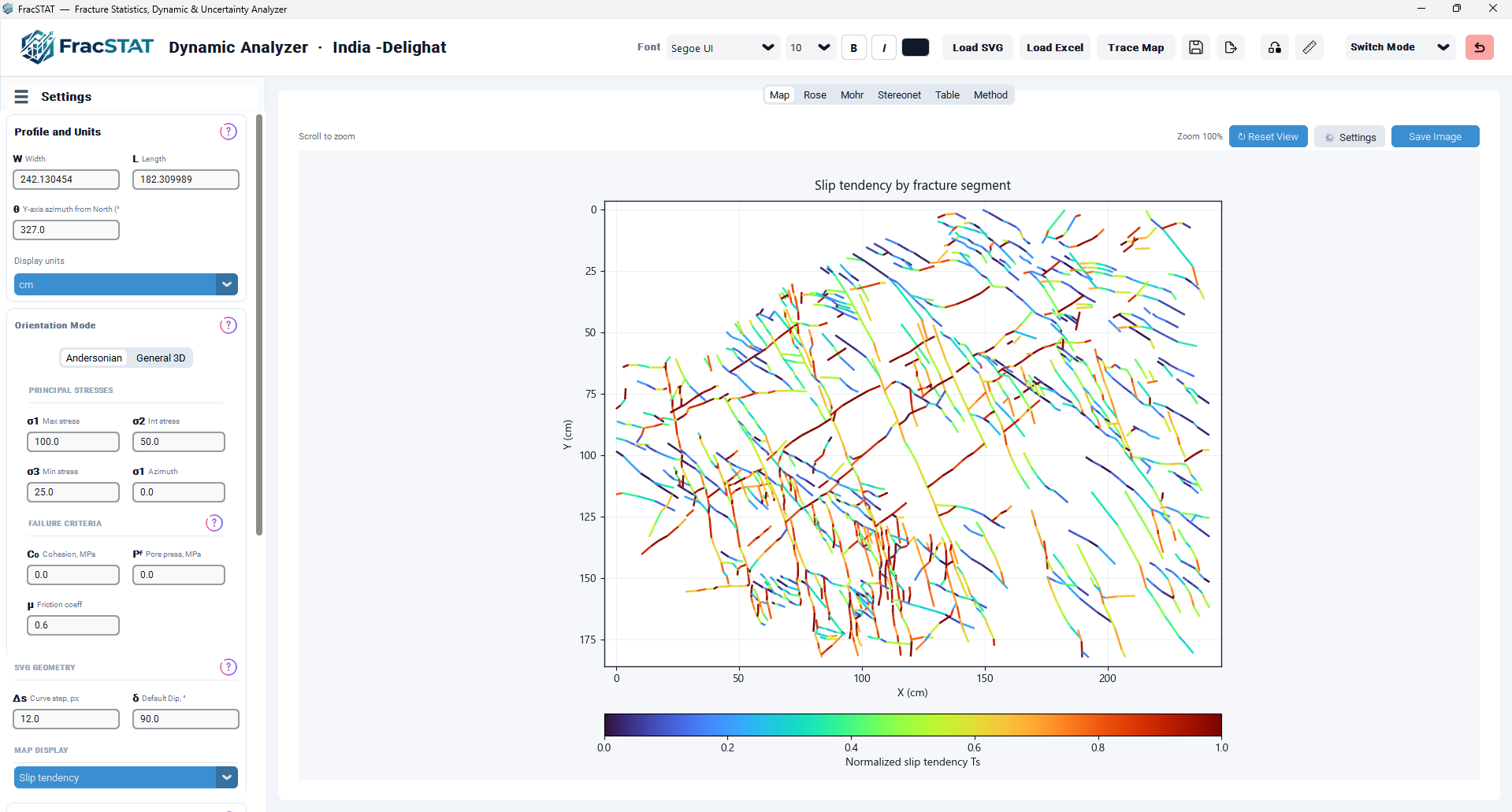
Task: Switch to the Rose tab
Action: pyautogui.click(x=815, y=95)
